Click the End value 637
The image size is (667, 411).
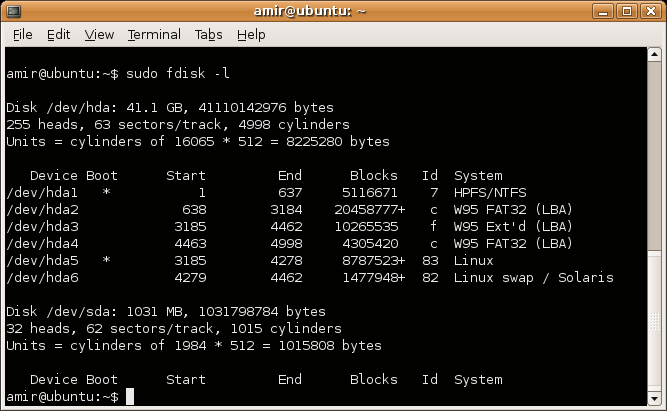[290, 192]
